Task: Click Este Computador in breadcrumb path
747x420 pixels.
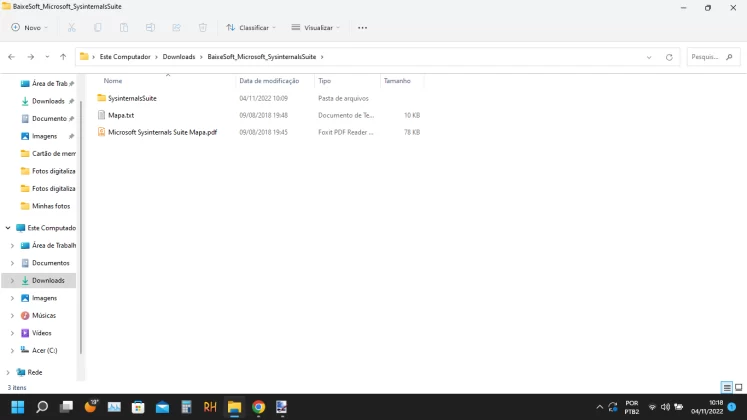Action: pyautogui.click(x=125, y=57)
